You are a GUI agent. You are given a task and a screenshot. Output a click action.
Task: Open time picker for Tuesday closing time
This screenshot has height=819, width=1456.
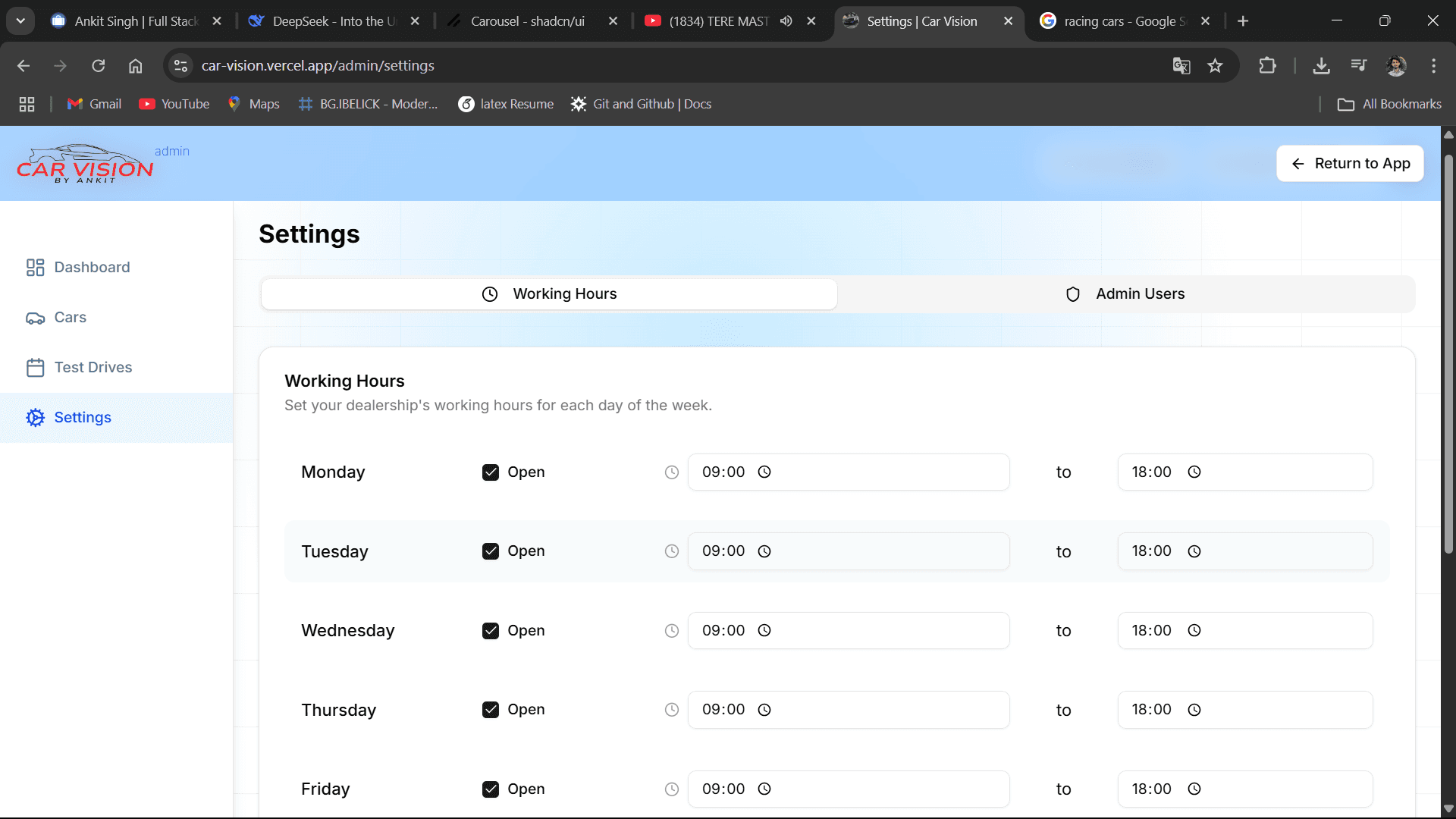[1194, 551]
